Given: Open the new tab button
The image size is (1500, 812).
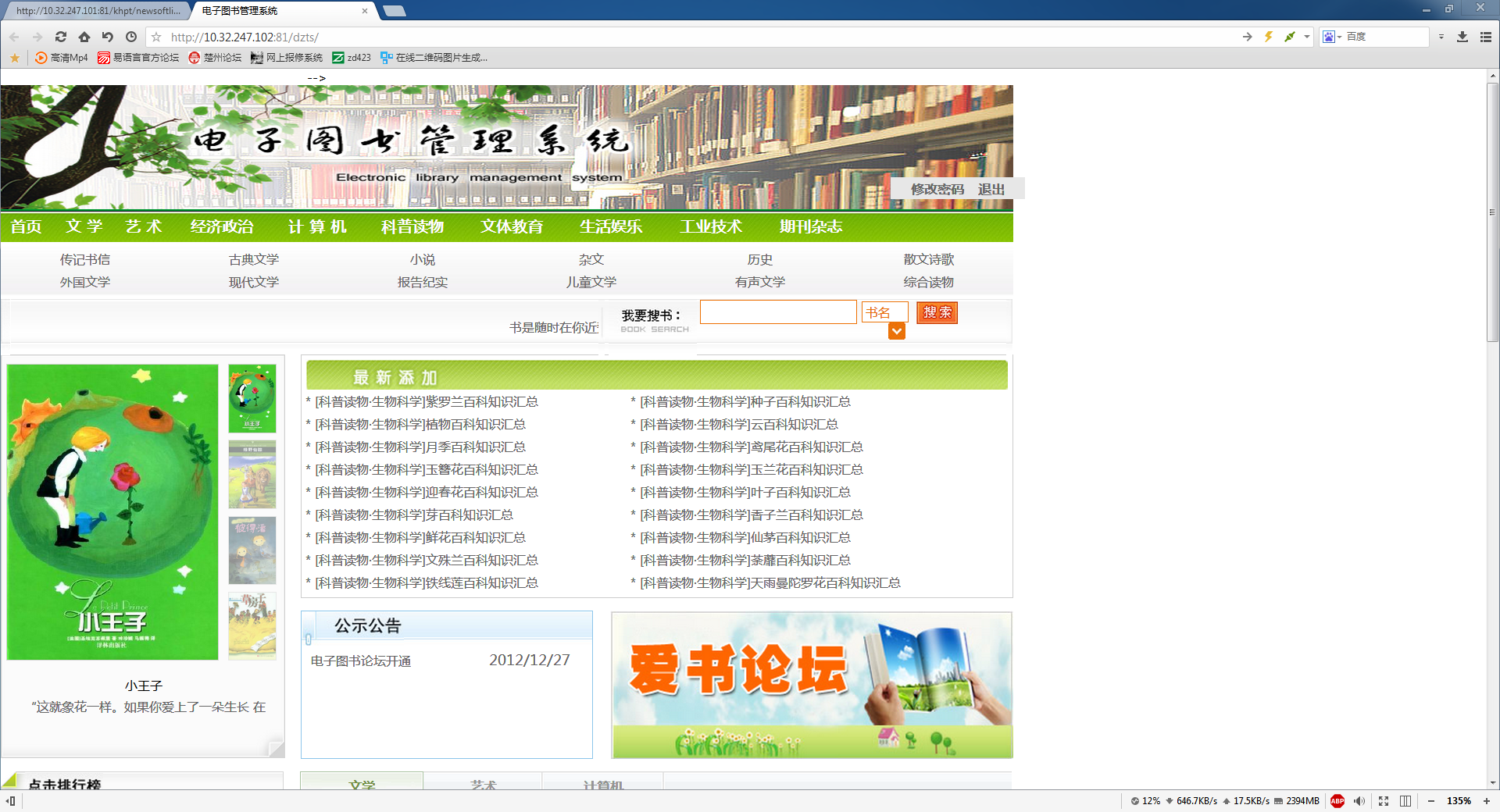Looking at the screenshot, I should (x=395, y=11).
